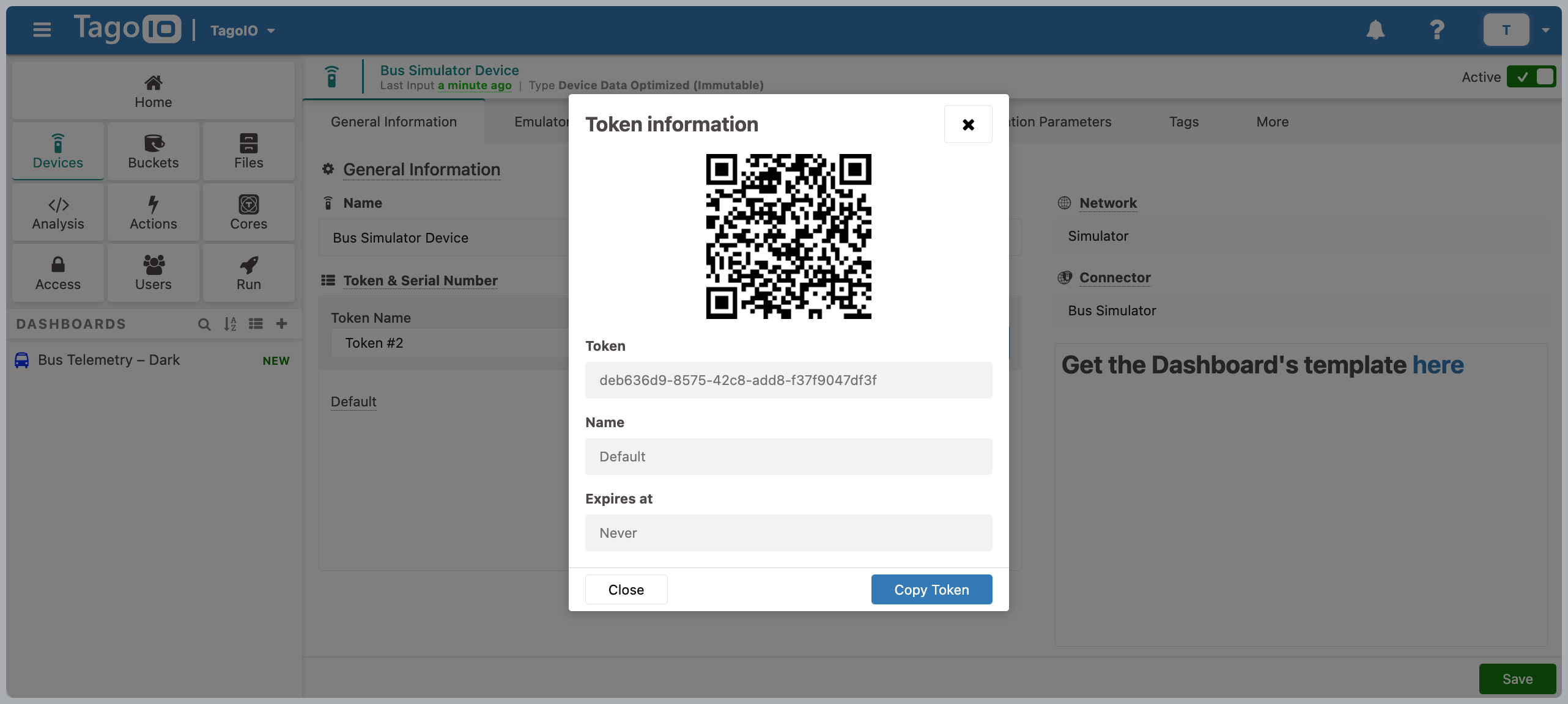Search dashboards with magnifier icon
This screenshot has width=1568, height=704.
pos(204,324)
